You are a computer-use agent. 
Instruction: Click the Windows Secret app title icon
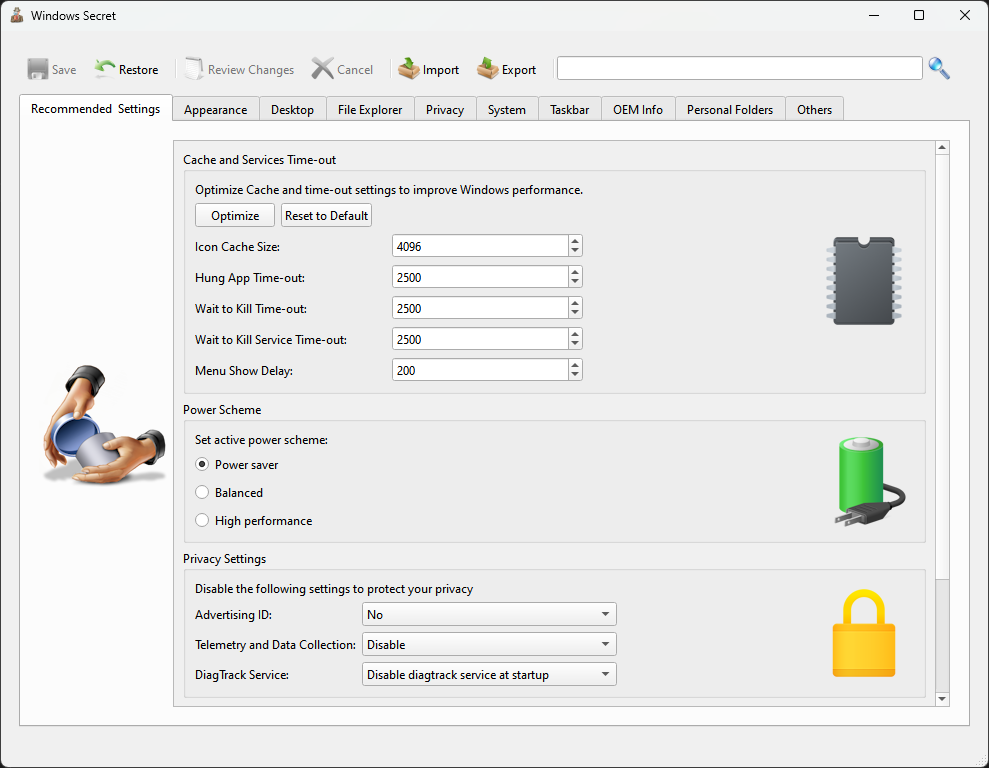pyautogui.click(x=17, y=15)
